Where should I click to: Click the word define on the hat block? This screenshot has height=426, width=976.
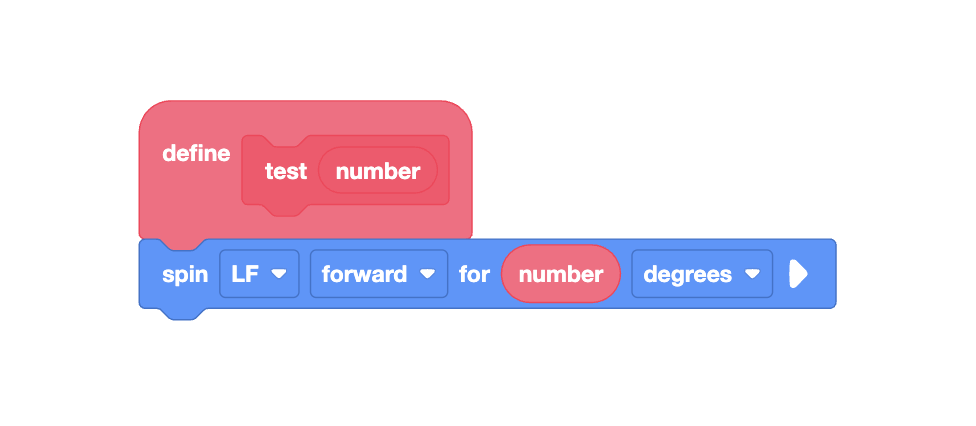pos(196,153)
